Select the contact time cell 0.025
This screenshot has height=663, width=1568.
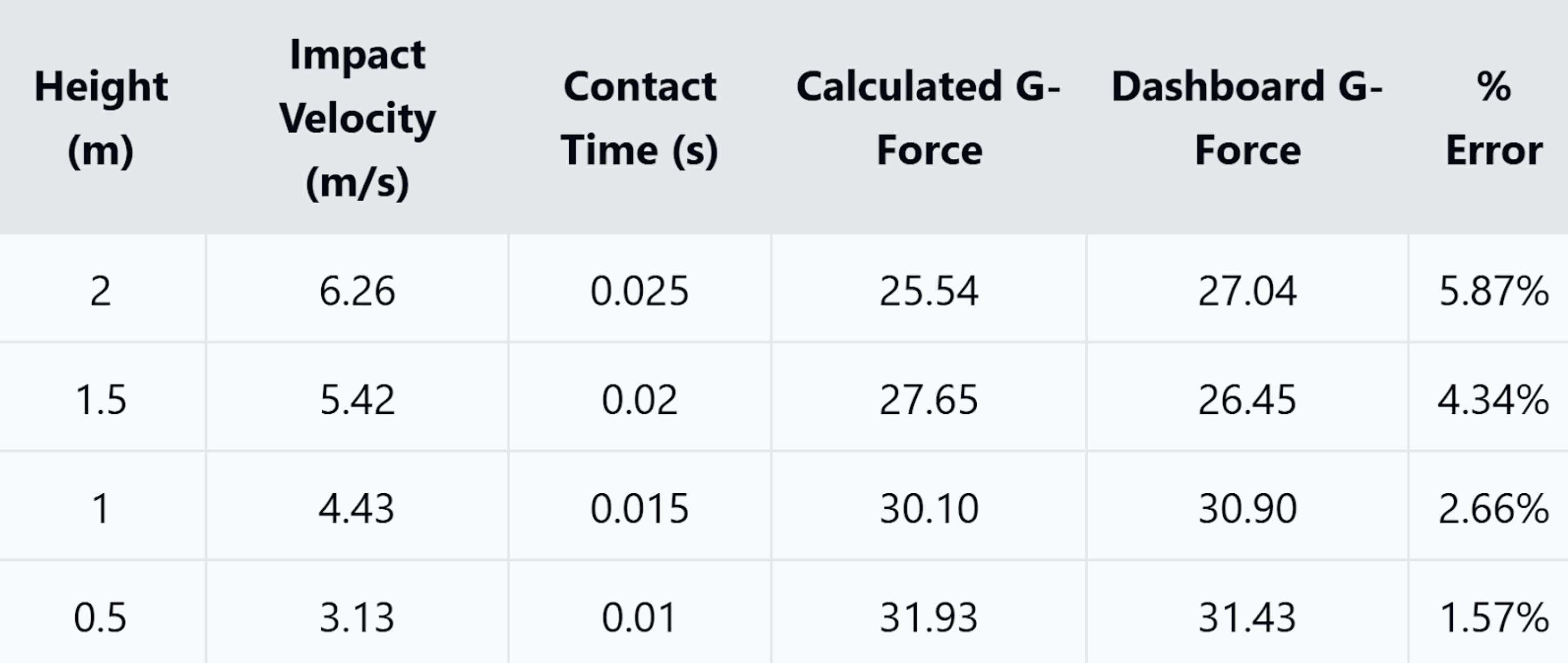639,291
